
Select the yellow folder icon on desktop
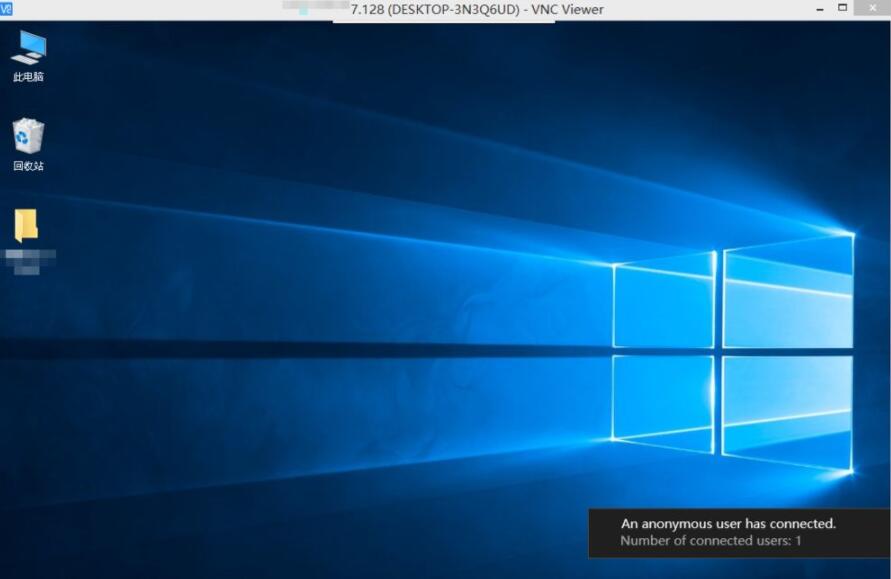click(x=26, y=225)
